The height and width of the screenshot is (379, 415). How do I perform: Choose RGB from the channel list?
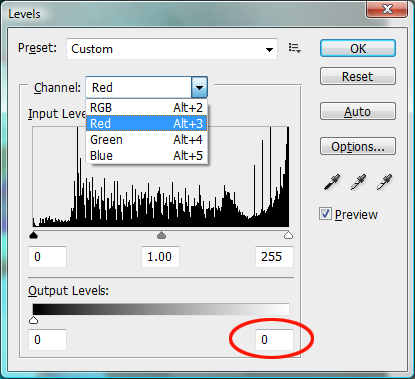click(147, 108)
